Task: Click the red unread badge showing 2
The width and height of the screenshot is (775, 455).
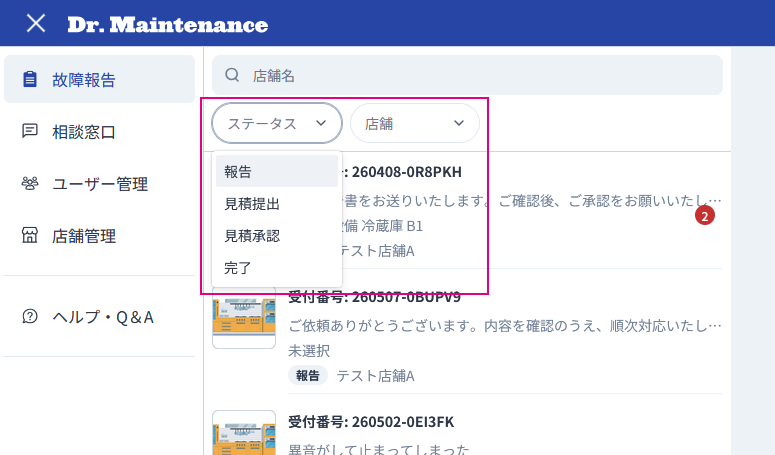Action: pyautogui.click(x=705, y=216)
